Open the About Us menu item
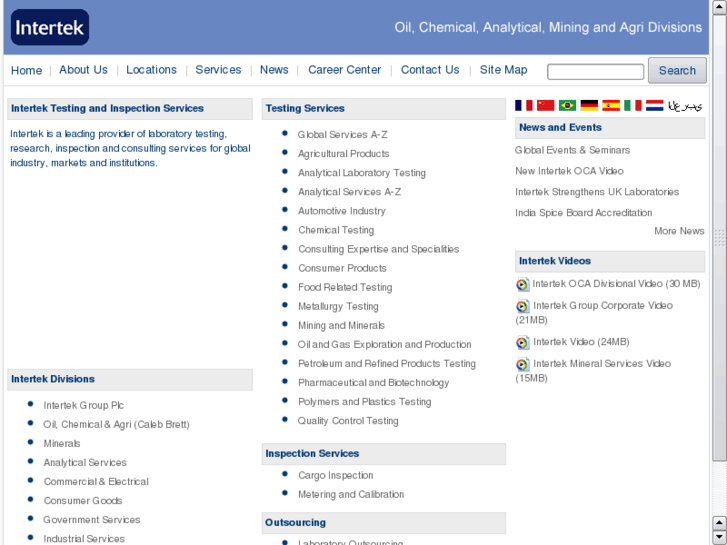Screen dimensions: 727x545 point(83,70)
